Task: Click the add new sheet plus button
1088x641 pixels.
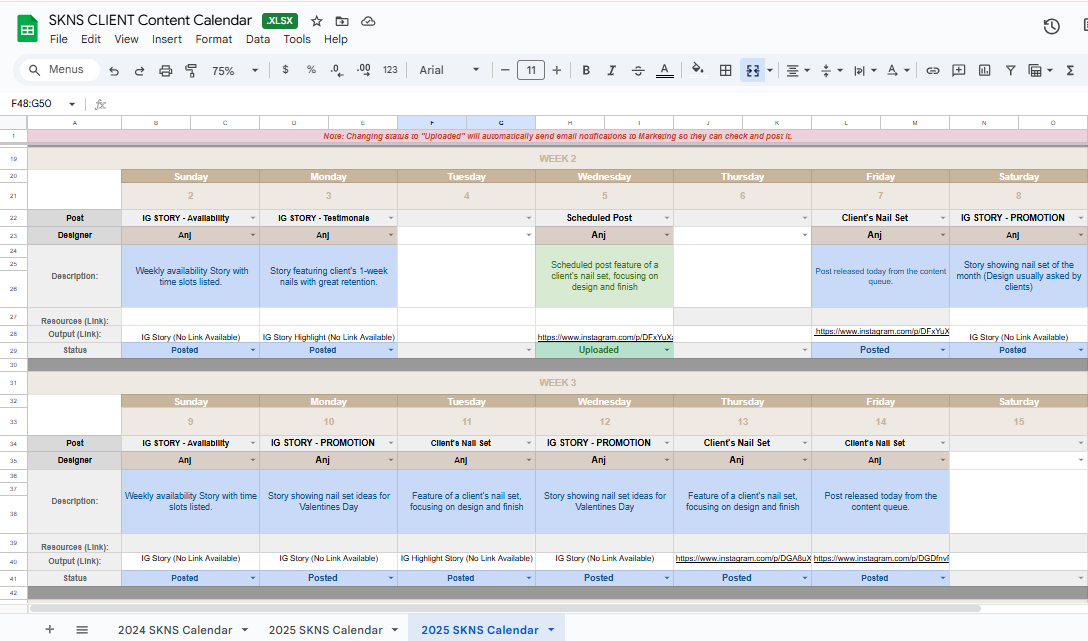Action: click(50, 629)
